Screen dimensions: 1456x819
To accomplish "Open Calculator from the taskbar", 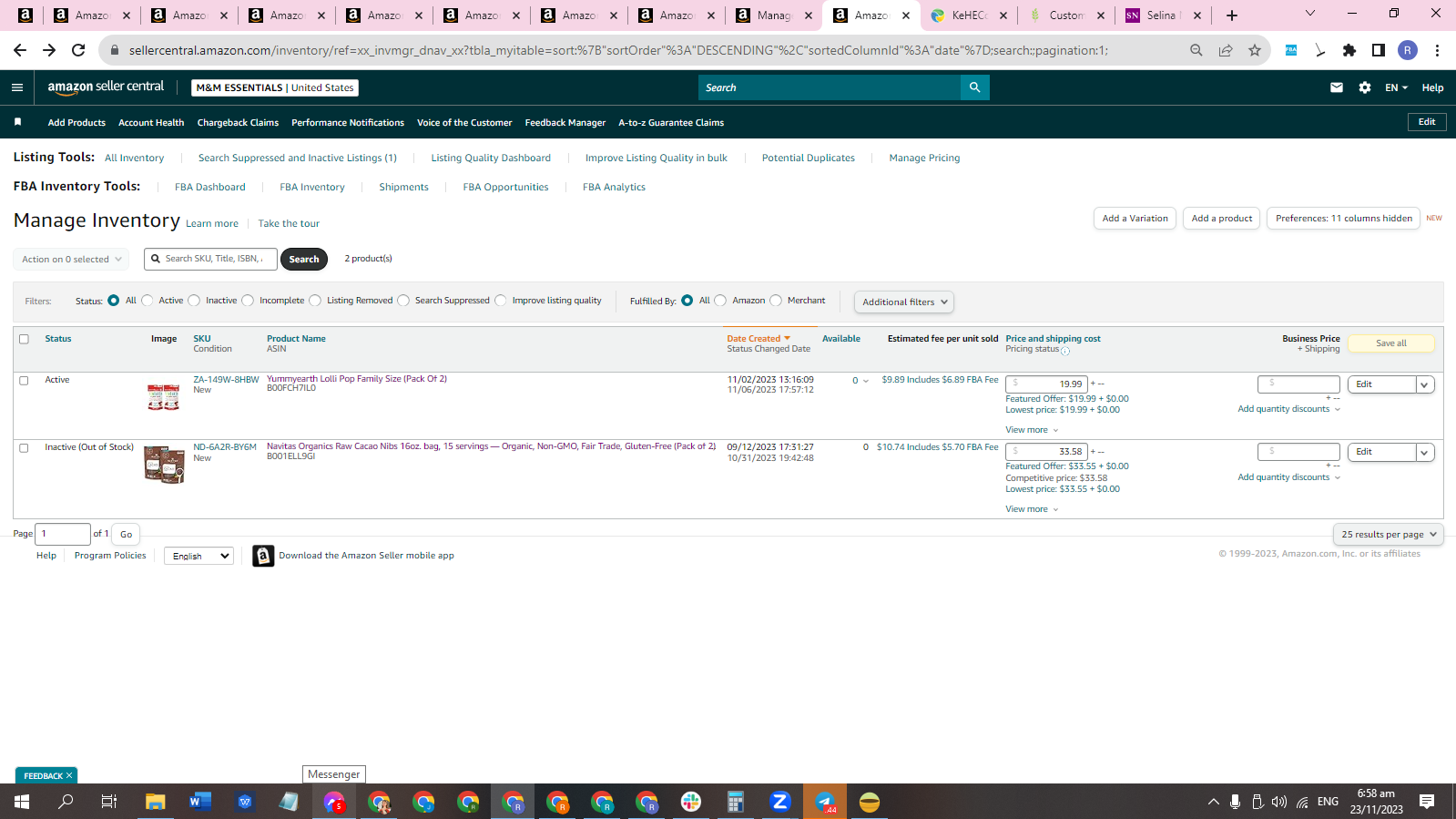I will tap(736, 802).
